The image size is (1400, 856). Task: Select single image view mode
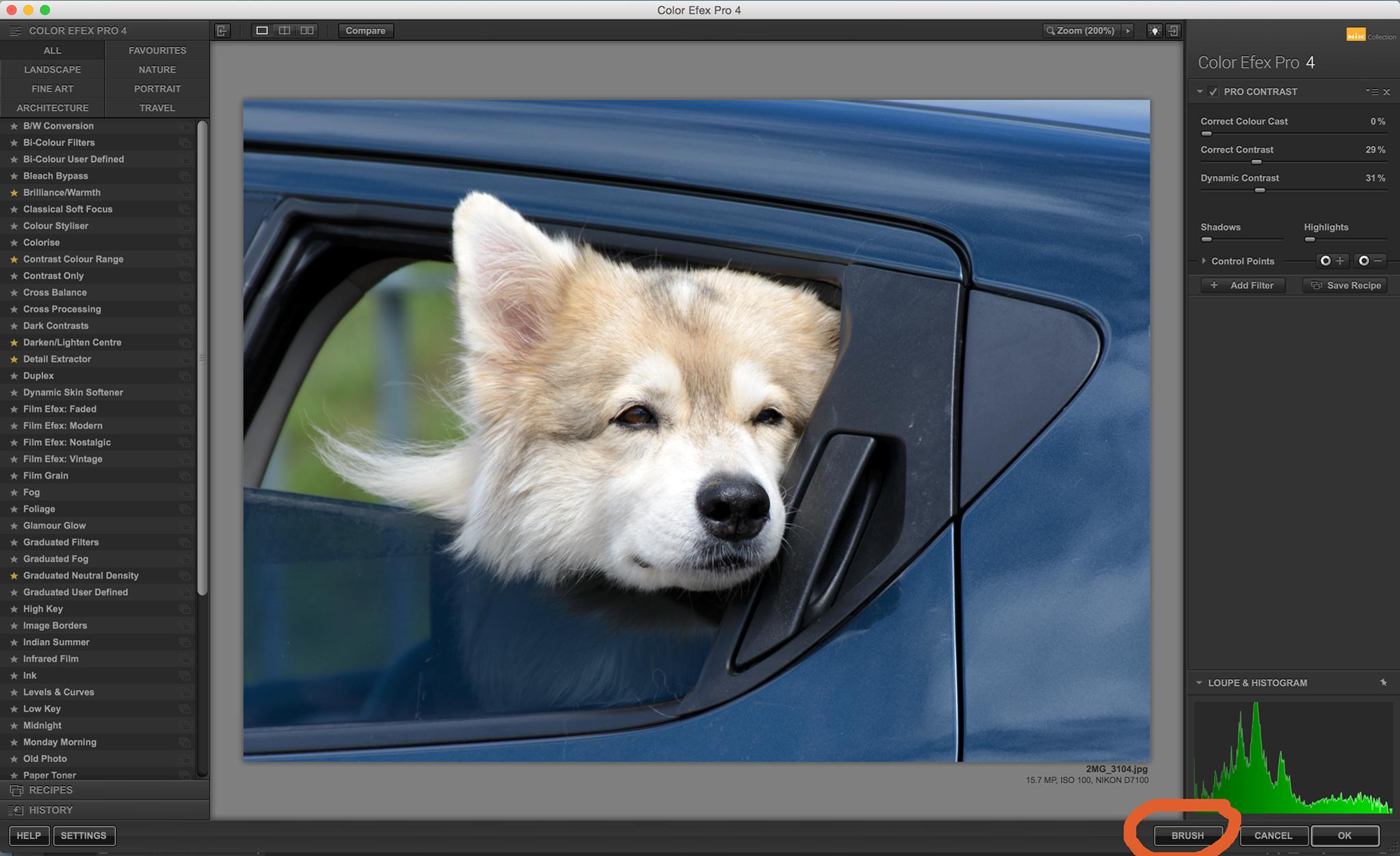(262, 31)
